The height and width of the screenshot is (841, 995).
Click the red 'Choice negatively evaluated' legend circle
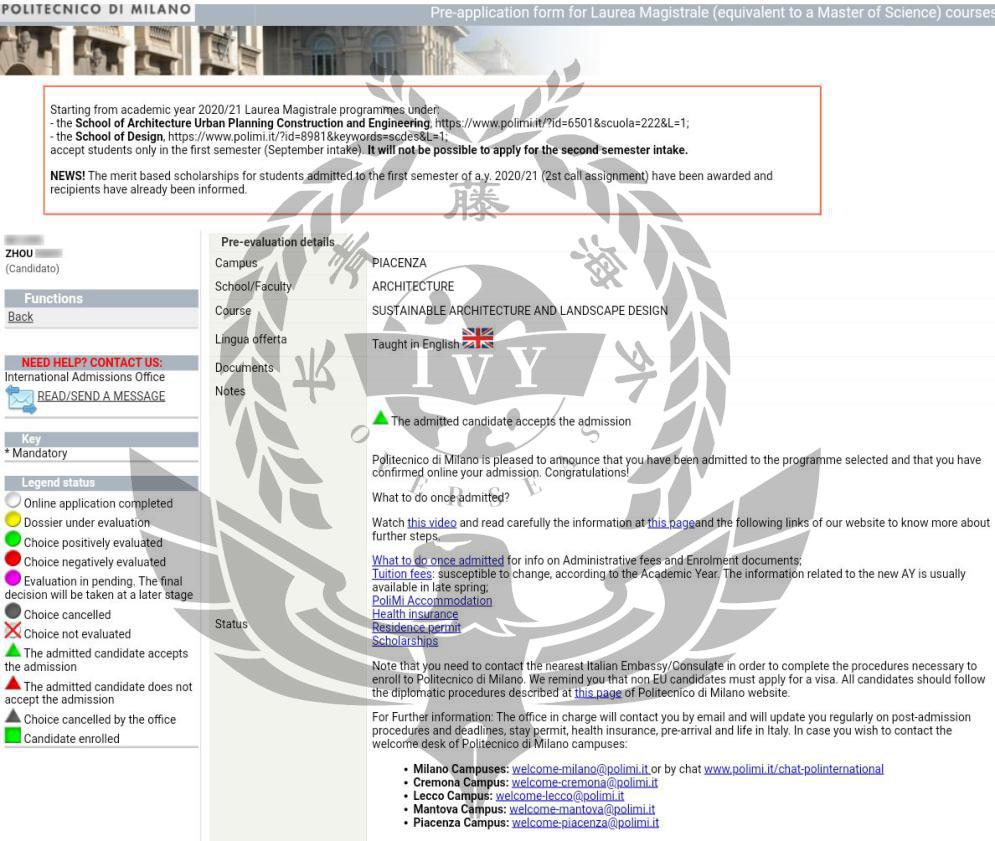coord(13,559)
